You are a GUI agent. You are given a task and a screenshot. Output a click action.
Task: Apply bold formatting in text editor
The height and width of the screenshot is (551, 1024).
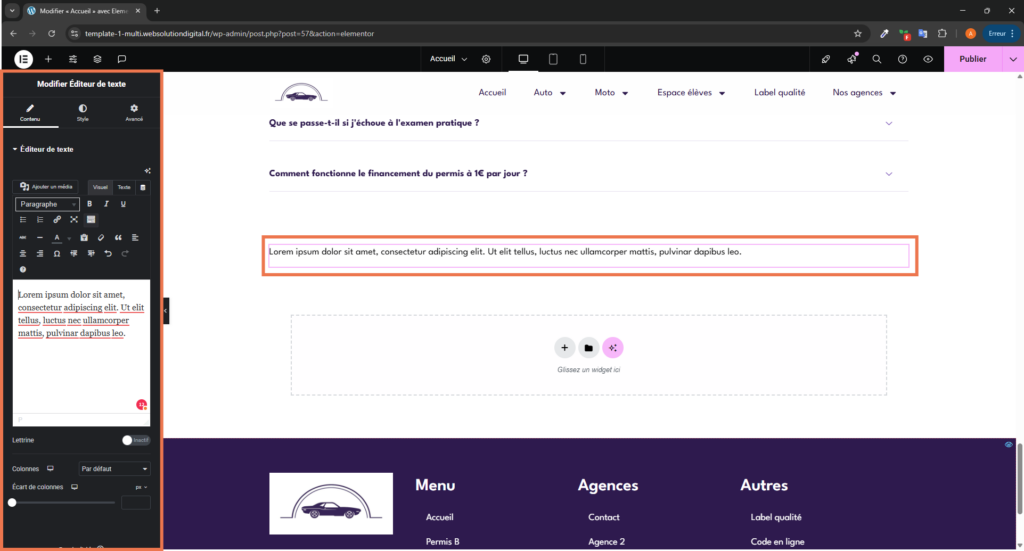[90, 204]
